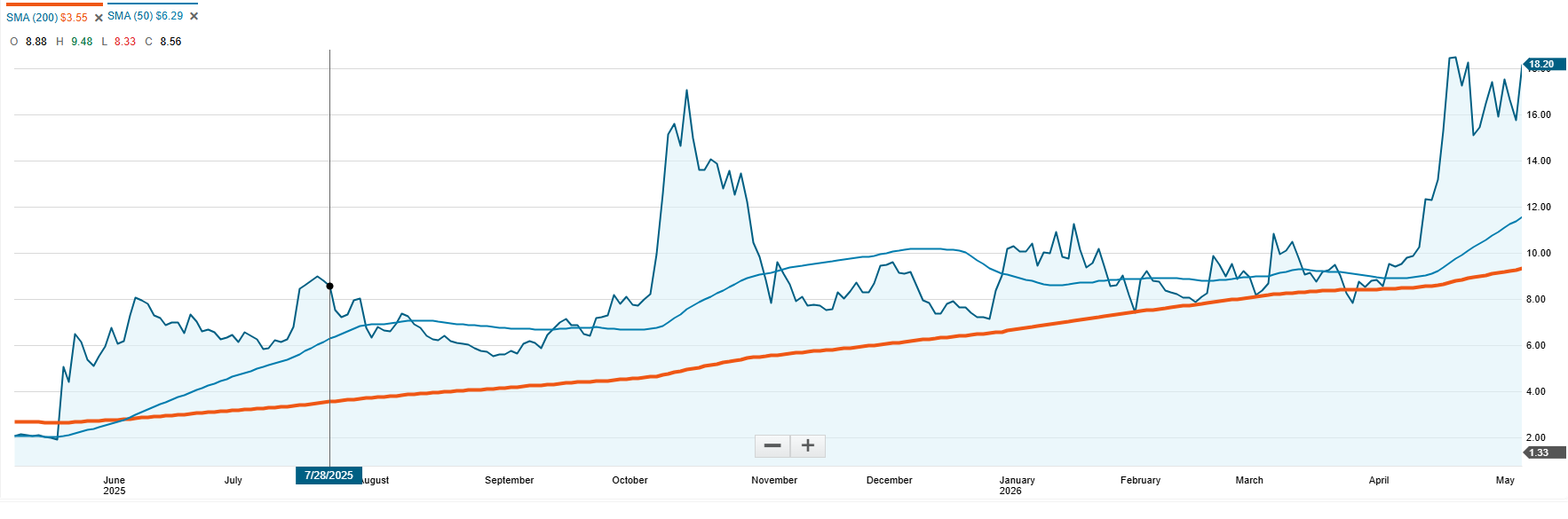Select the SMA (200) $3.55 label

pos(47,18)
